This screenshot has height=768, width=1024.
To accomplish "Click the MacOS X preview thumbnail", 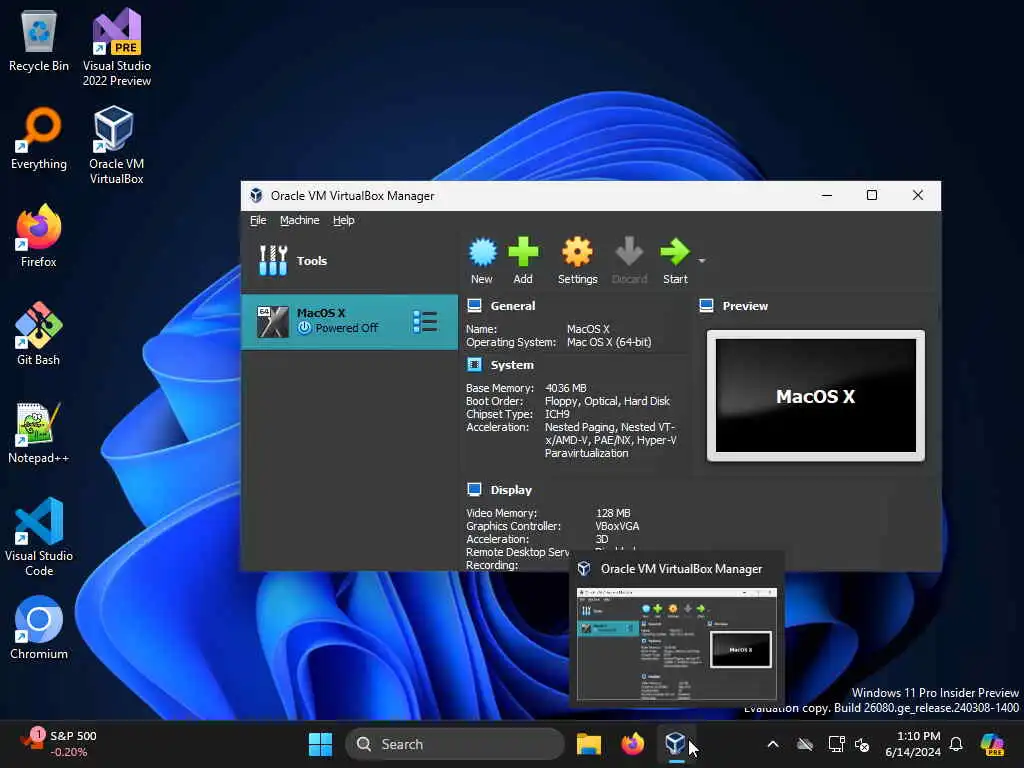I will [816, 396].
